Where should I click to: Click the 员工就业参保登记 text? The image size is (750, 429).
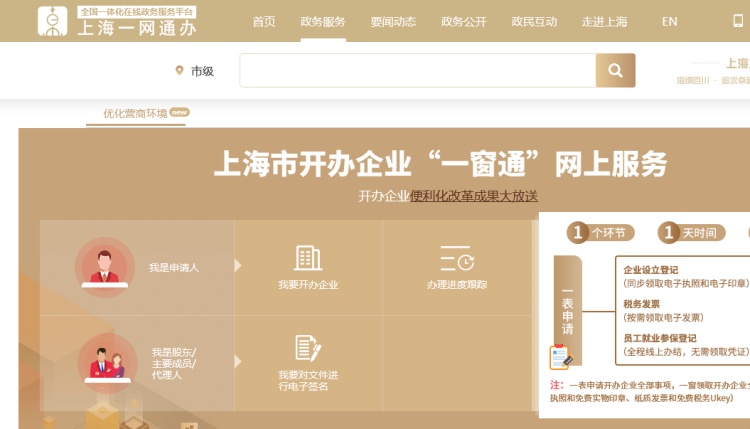pos(660,338)
